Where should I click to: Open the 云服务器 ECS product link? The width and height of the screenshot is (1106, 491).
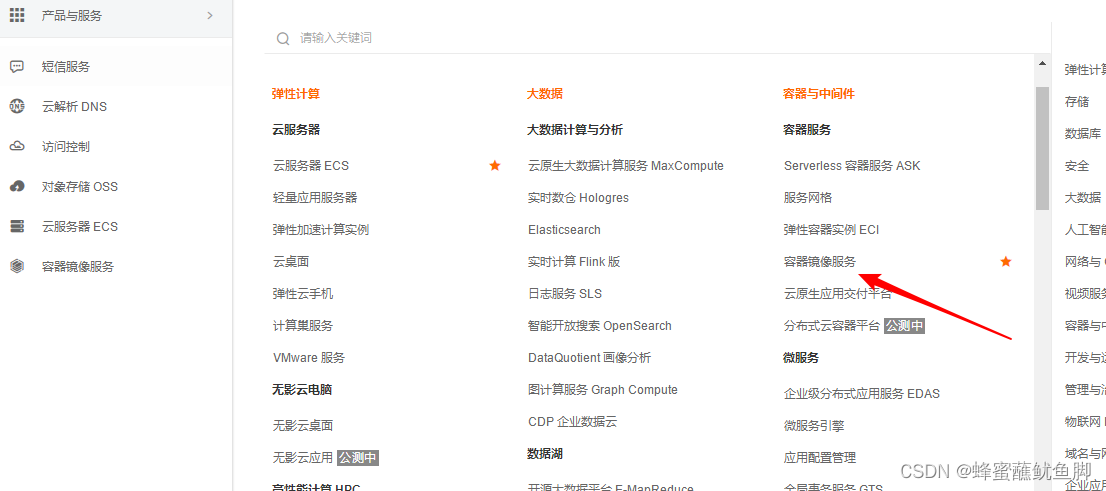pyautogui.click(x=311, y=166)
